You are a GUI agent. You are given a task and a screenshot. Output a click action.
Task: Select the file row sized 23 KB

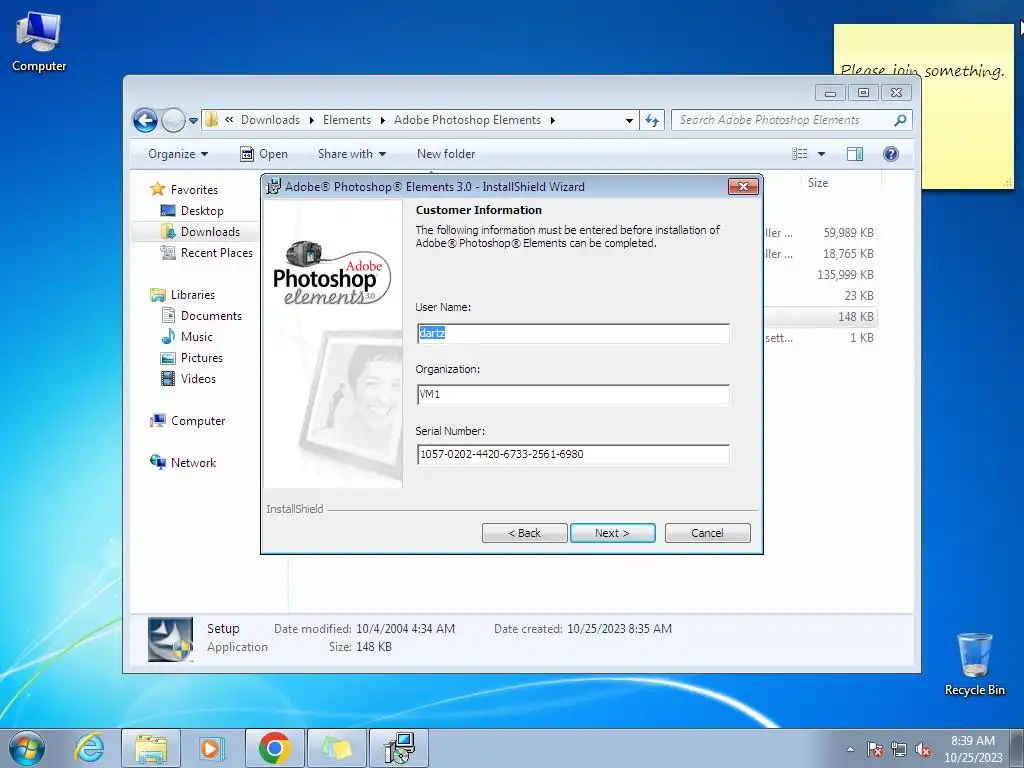tap(820, 296)
